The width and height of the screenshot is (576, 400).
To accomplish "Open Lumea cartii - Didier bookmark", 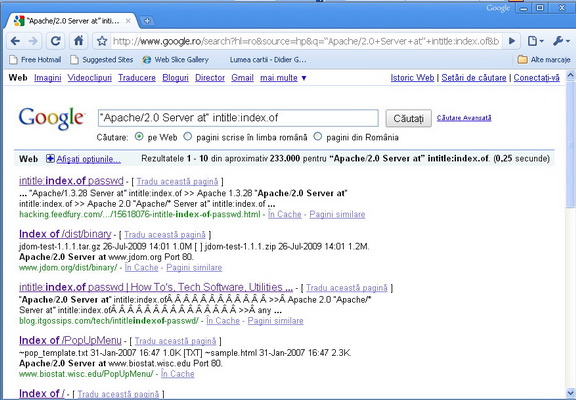I will 268,60.
